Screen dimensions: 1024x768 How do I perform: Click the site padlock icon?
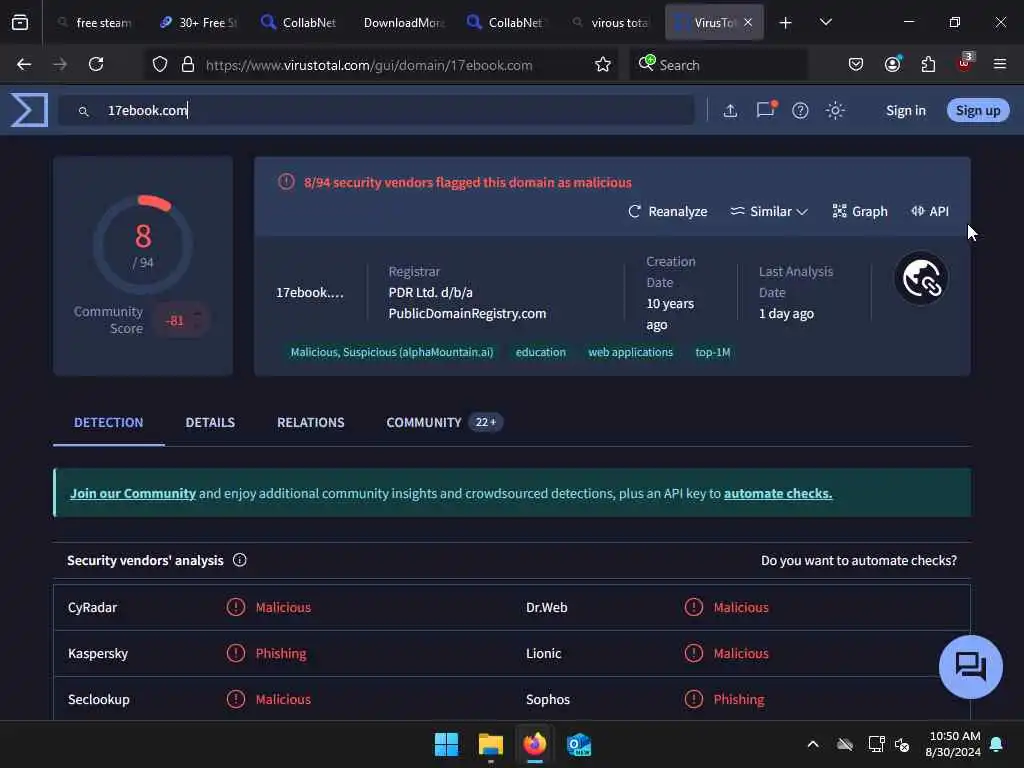(x=188, y=65)
